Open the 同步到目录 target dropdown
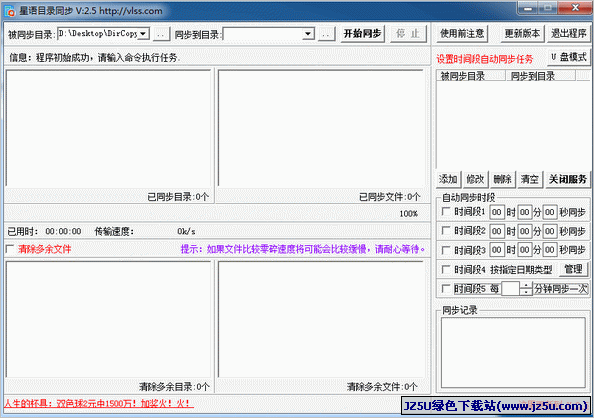Screen dimensions: 594x418 coord(308,34)
